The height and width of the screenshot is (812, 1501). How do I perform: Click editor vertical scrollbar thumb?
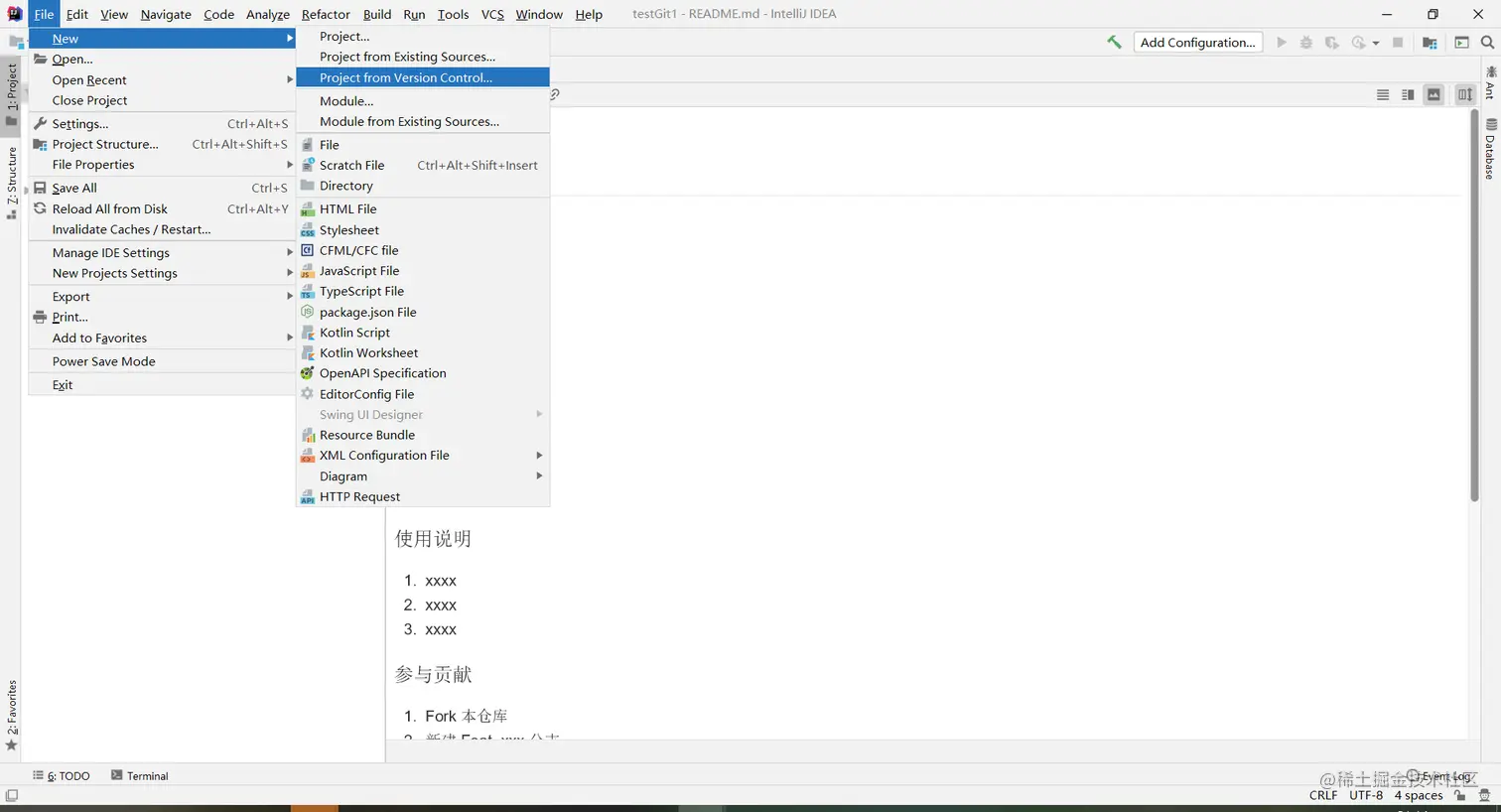[x=1474, y=305]
